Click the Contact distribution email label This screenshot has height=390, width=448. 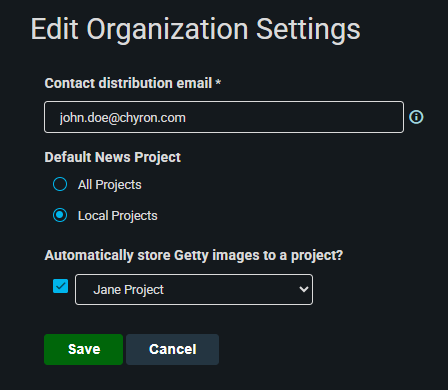click(128, 83)
